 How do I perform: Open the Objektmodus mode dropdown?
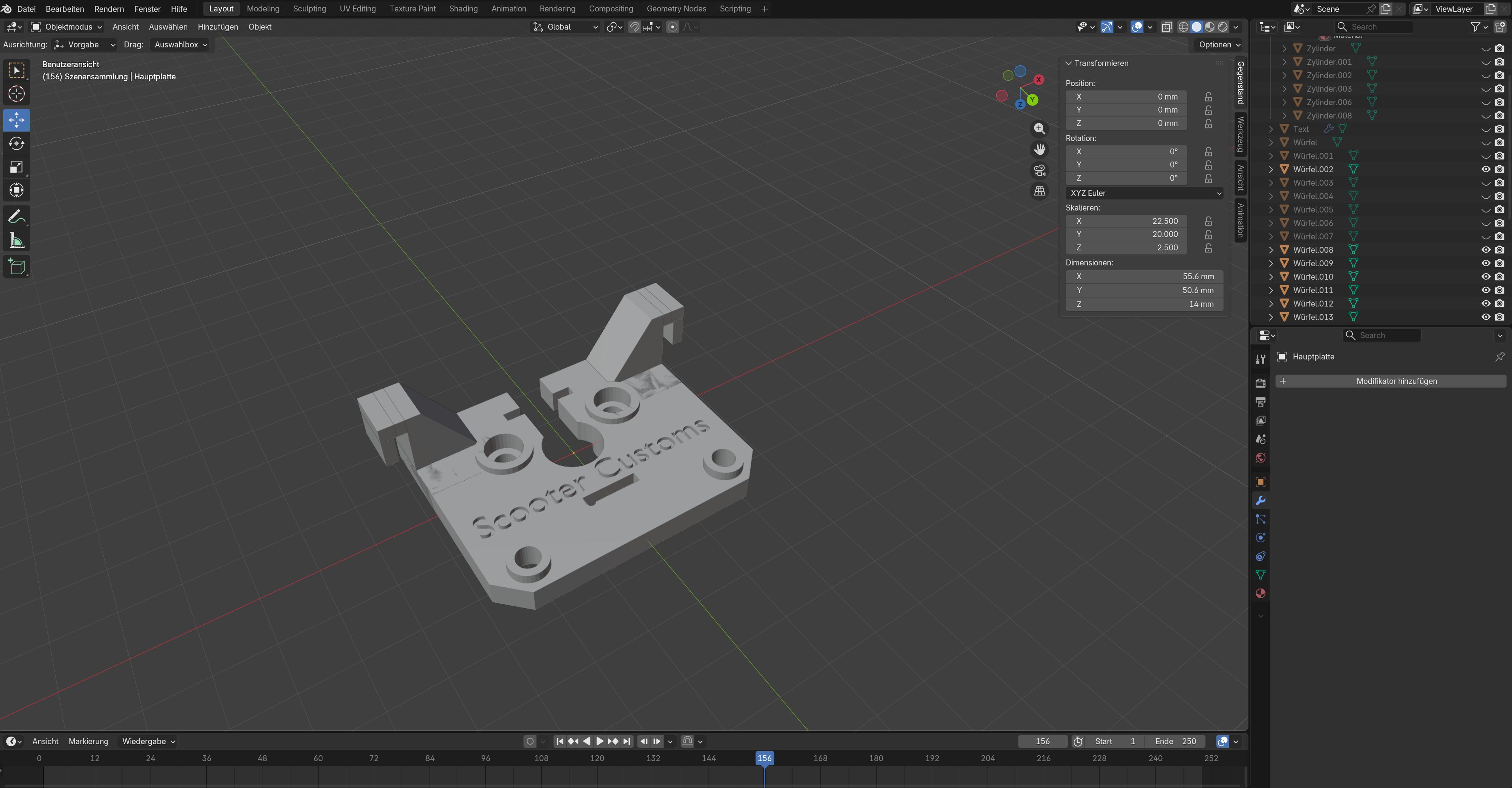(66, 27)
